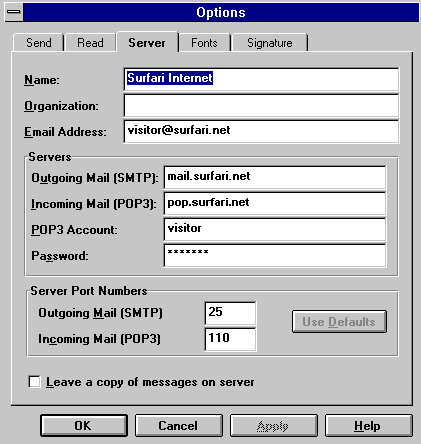421x444 pixels.
Task: Switch to the Send tab
Action: tap(38, 43)
